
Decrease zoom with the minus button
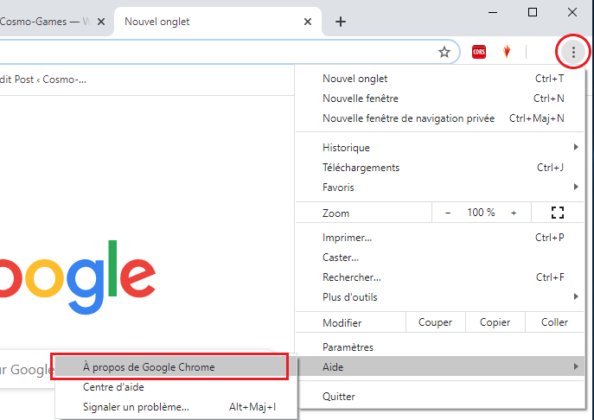[448, 213]
